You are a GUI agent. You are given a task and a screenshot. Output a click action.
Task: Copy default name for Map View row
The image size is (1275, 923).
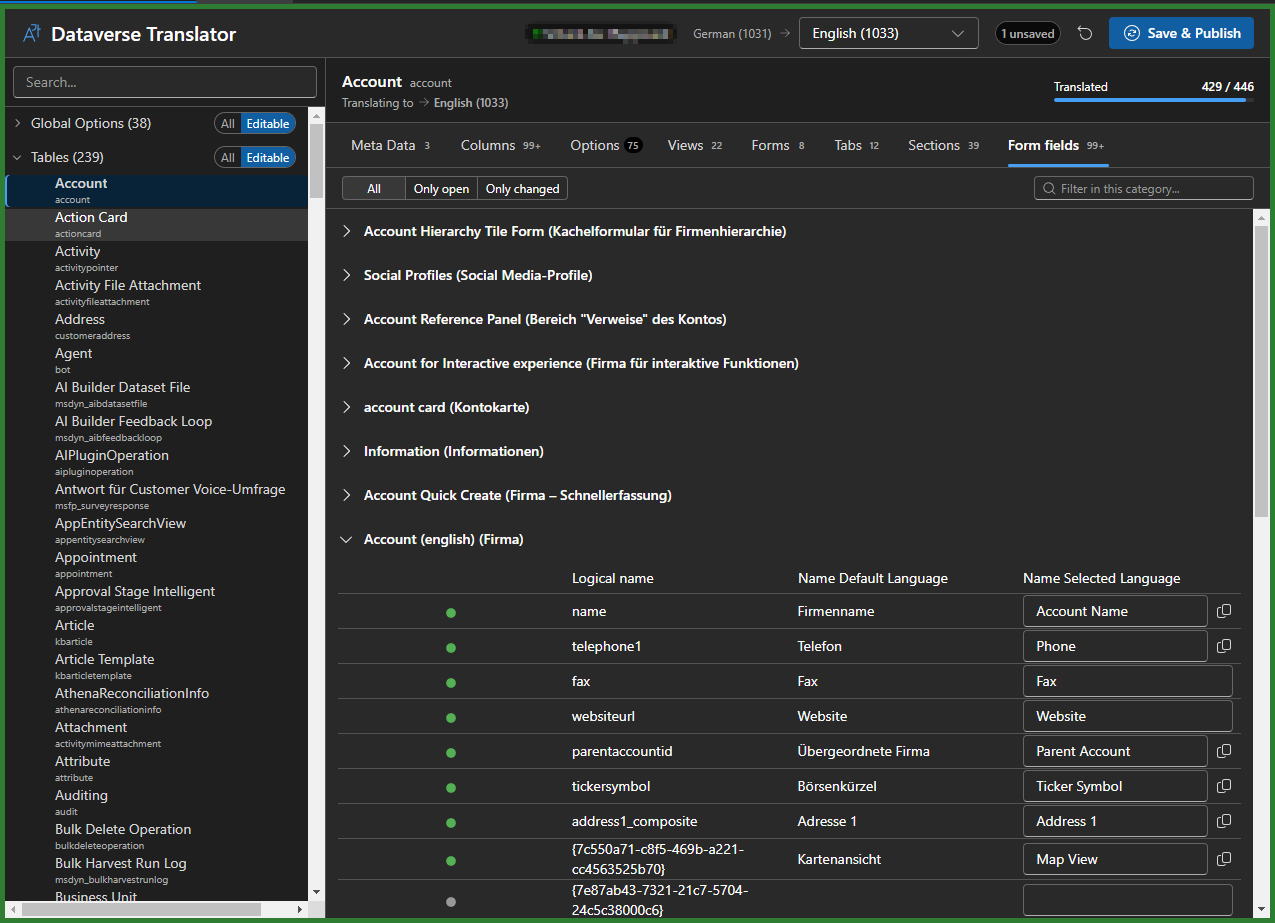click(x=1224, y=859)
